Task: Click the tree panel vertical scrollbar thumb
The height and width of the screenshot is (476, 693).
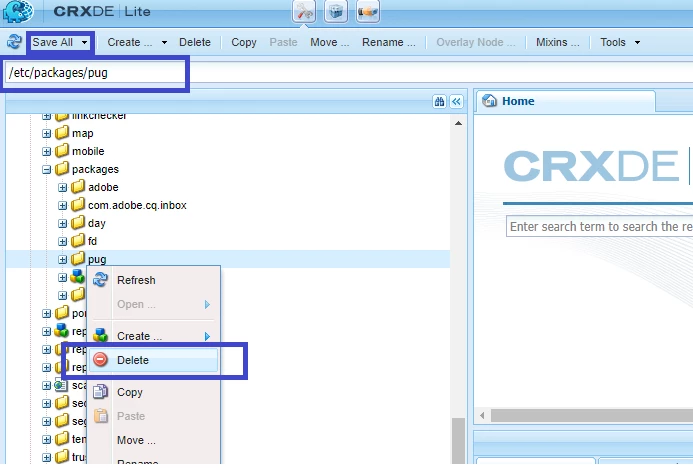Action: coord(458,441)
